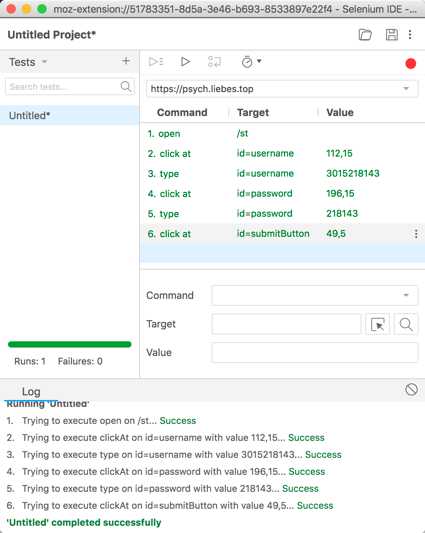Search tests magnifier icon
The image size is (425, 533).
coord(125,86)
